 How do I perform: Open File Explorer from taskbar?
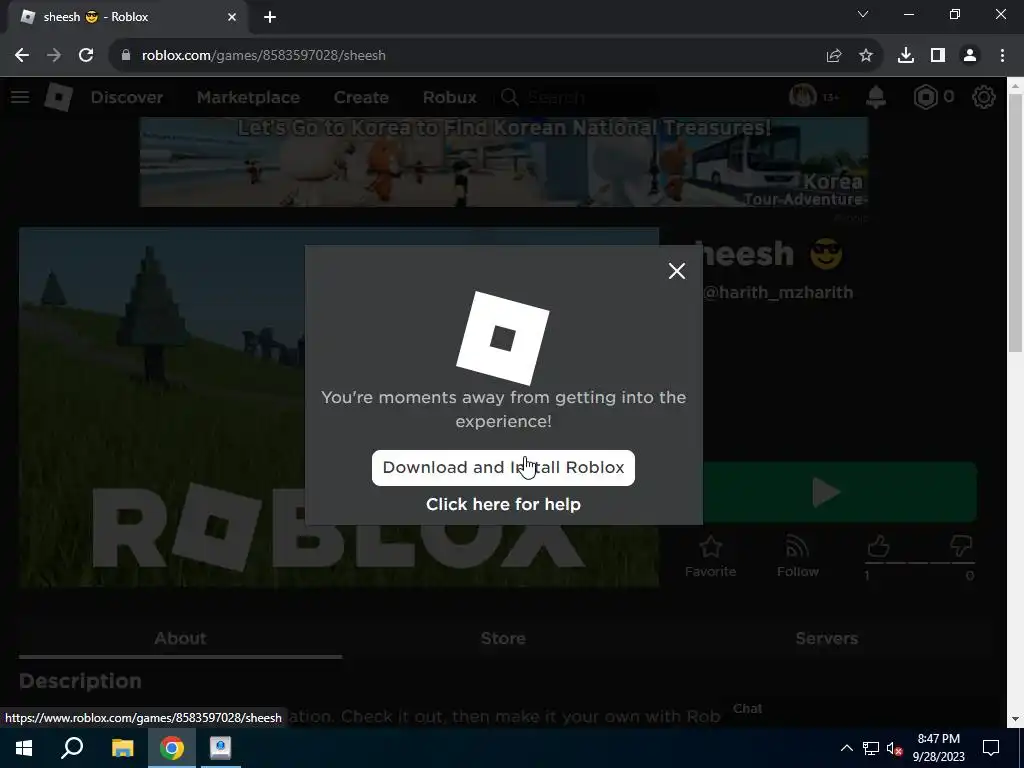pyautogui.click(x=122, y=748)
